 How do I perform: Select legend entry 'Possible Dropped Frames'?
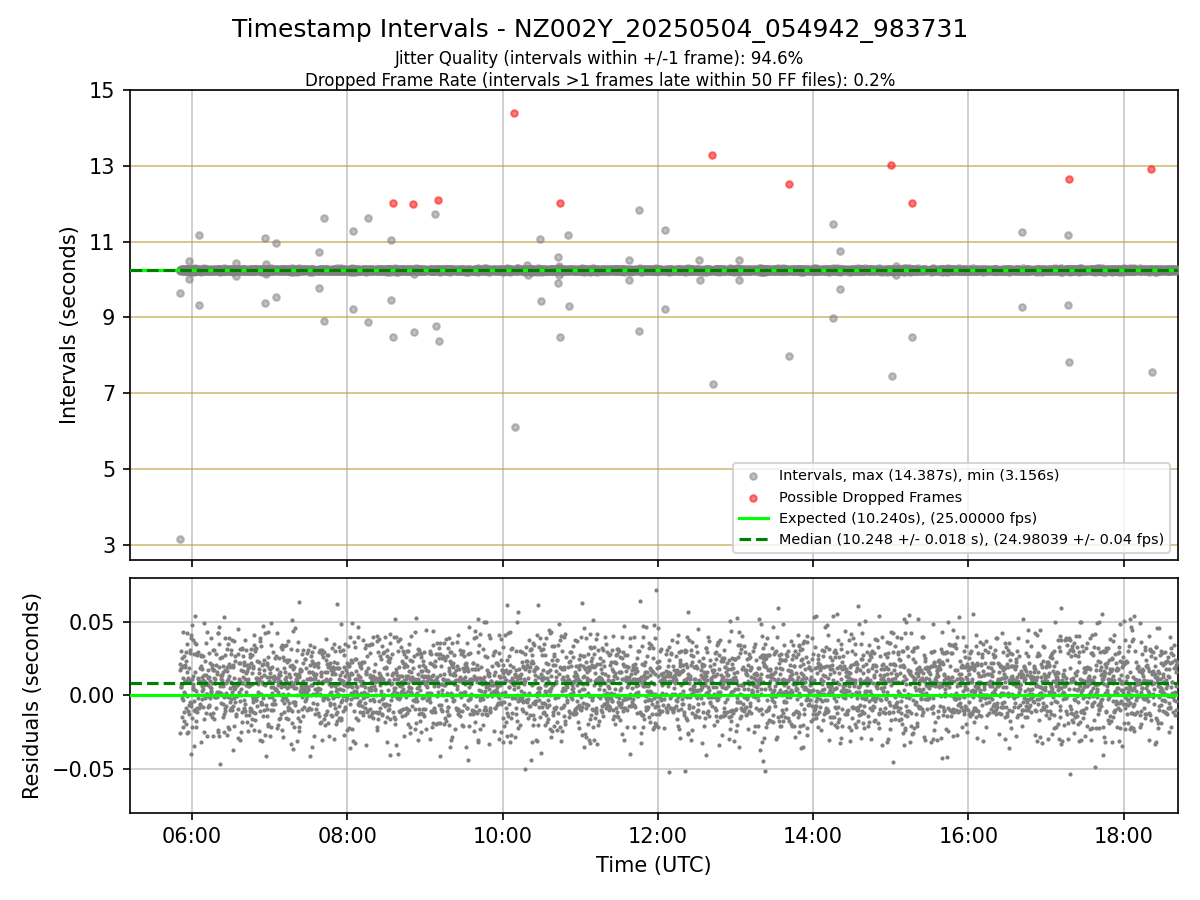tap(870, 497)
